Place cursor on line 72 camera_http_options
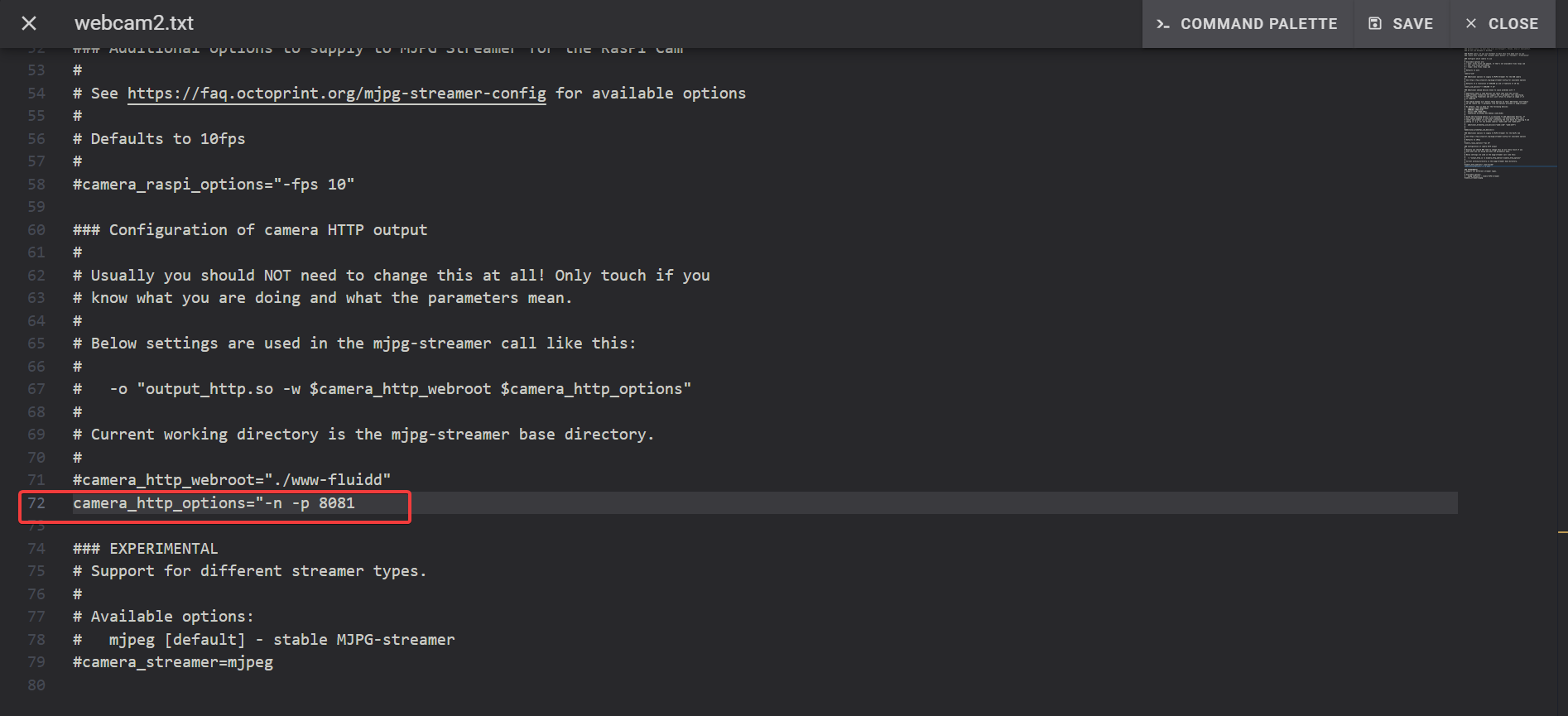1568x716 pixels. (214, 503)
